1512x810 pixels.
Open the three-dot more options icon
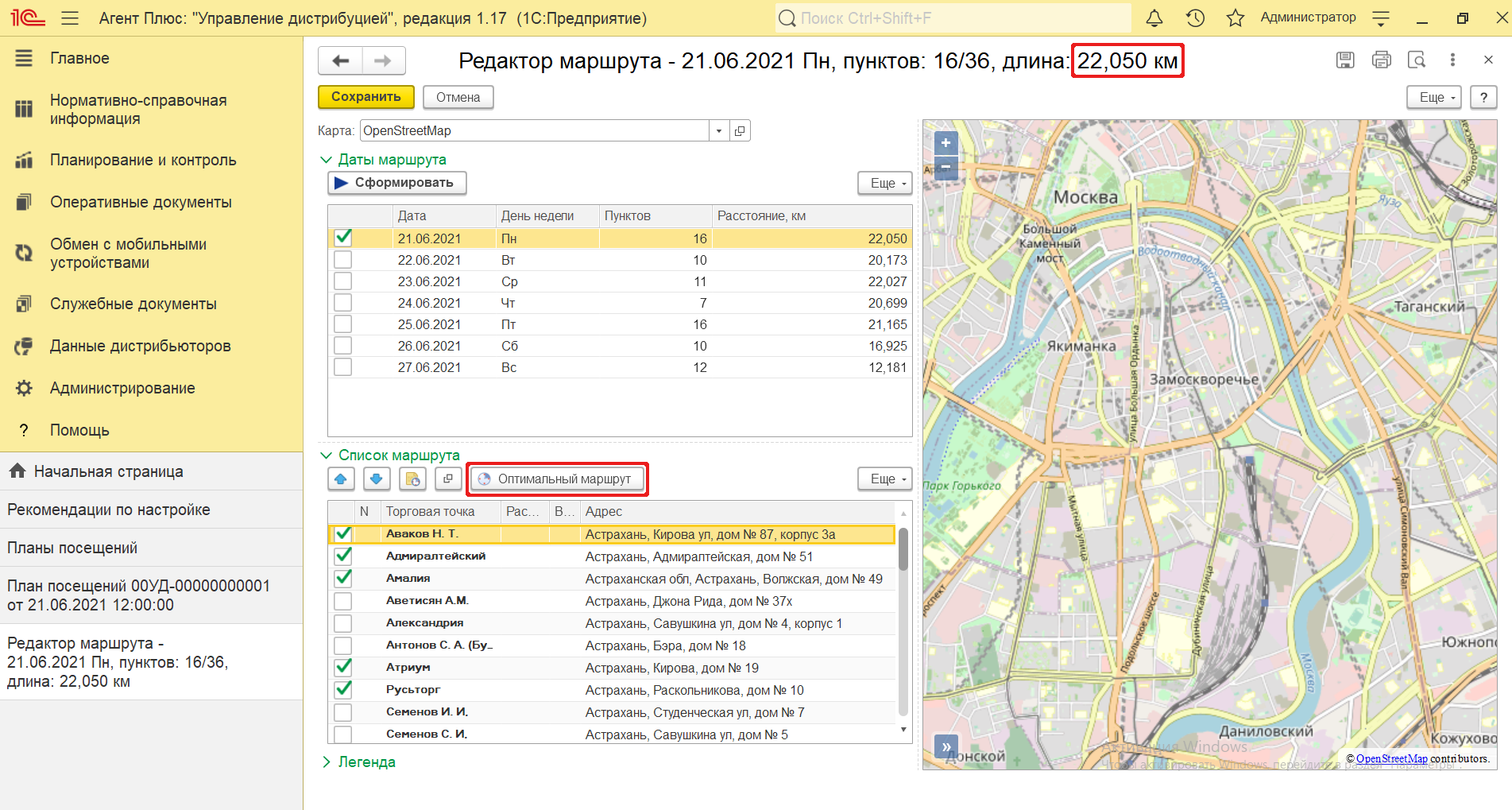1452,60
